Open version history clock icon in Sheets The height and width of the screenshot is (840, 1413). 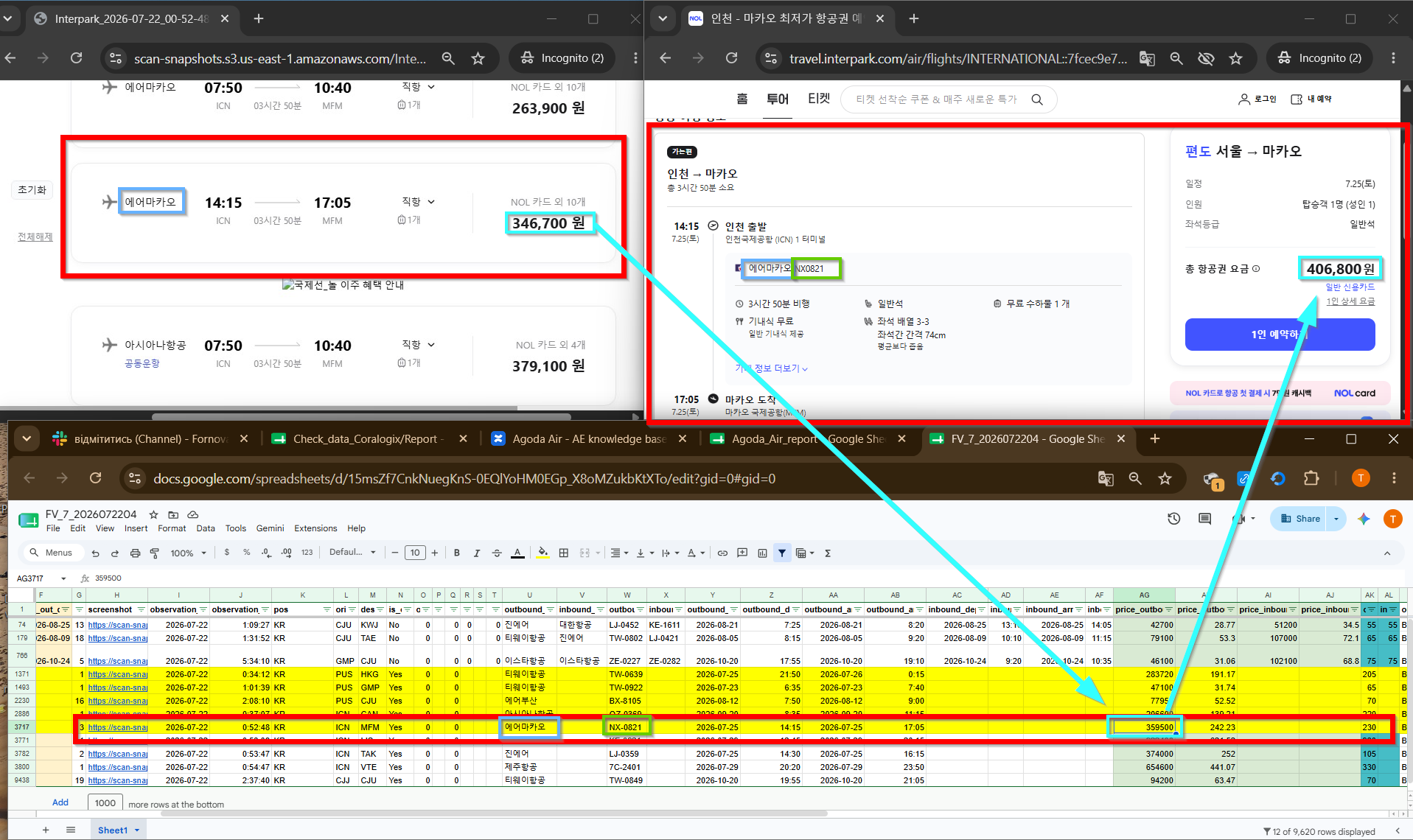point(1174,519)
